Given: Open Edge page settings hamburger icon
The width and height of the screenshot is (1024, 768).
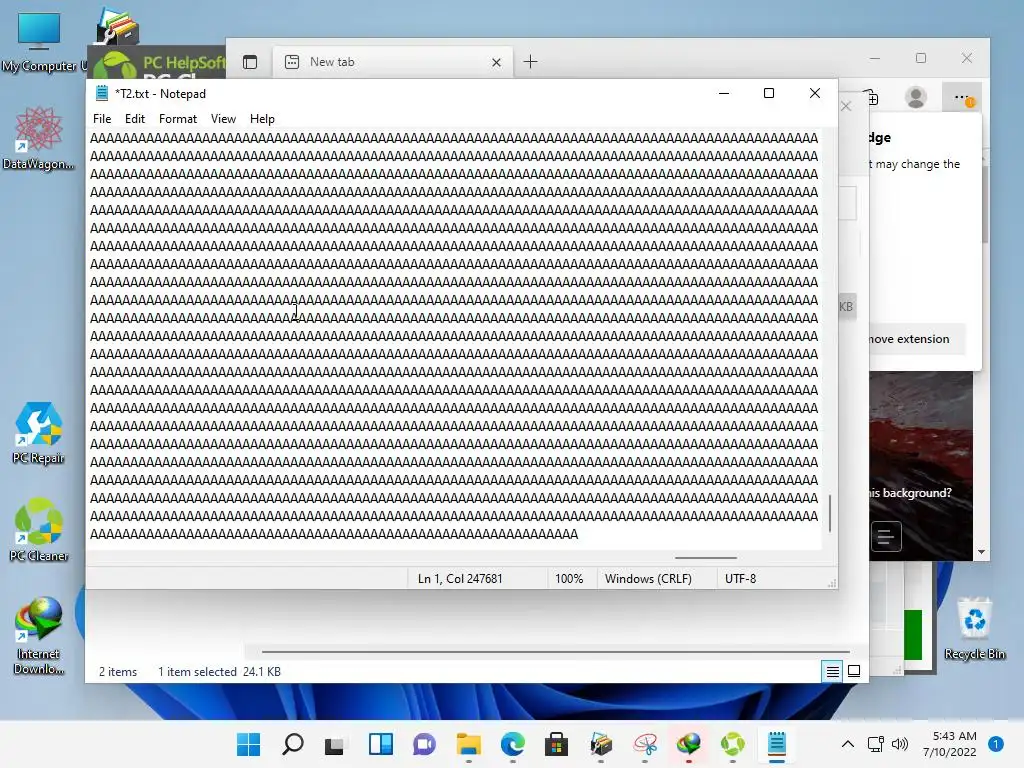Looking at the screenshot, I should [886, 537].
